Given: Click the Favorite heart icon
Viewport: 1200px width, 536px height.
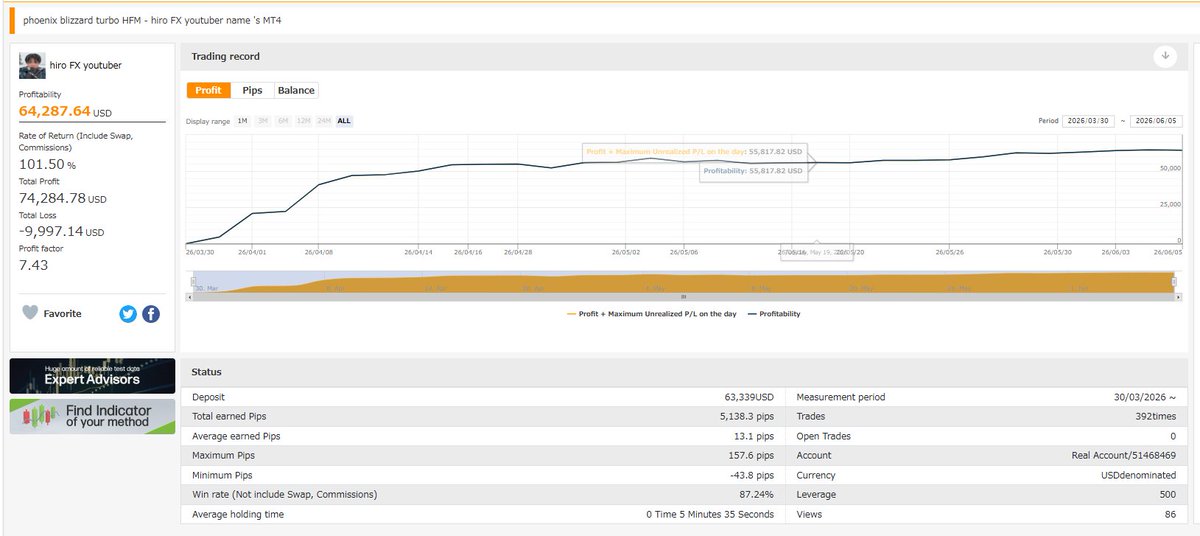Looking at the screenshot, I should [x=30, y=313].
